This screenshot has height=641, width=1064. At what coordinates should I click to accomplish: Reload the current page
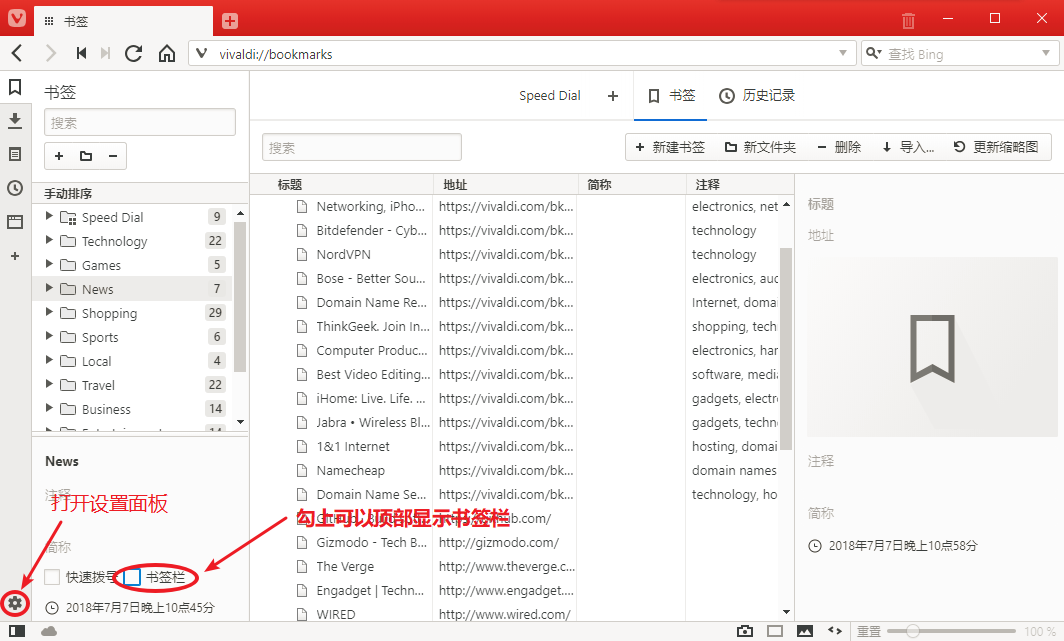tap(133, 53)
